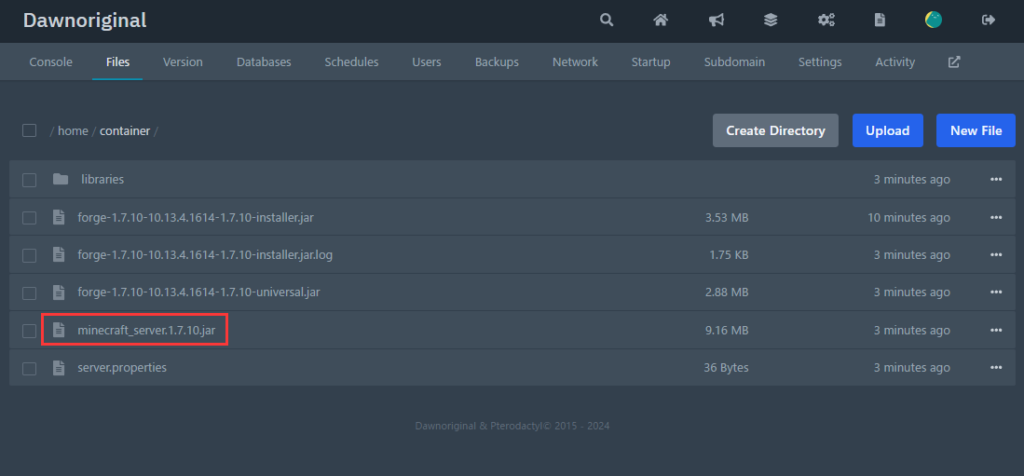Open options menu for server.properties

point(996,368)
